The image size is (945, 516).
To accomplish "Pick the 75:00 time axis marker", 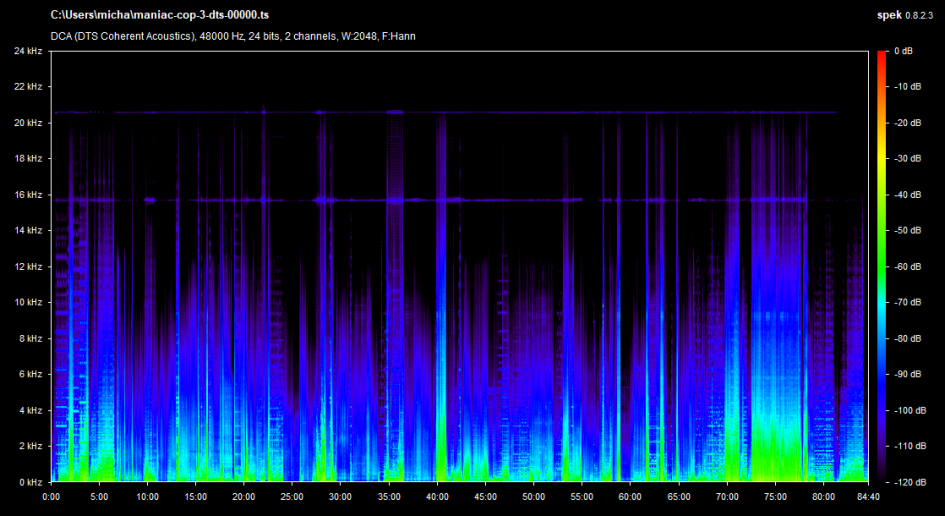I will click(x=774, y=496).
